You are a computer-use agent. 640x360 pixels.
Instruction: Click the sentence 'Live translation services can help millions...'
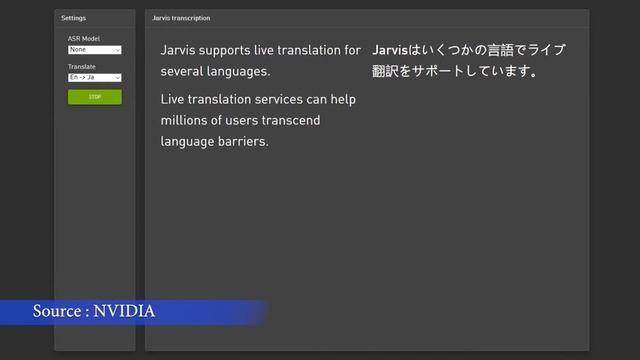258,120
